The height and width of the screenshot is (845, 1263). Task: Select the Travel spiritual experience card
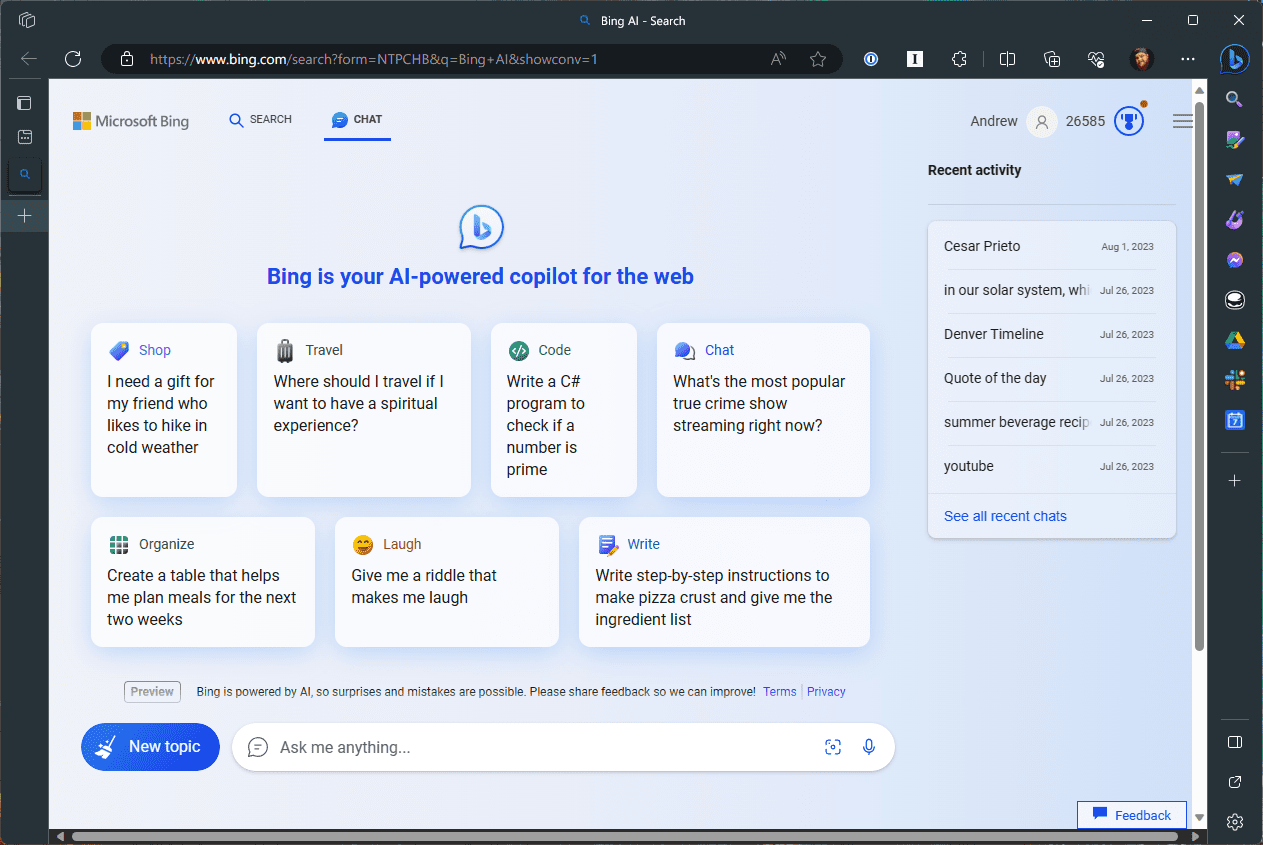364,410
